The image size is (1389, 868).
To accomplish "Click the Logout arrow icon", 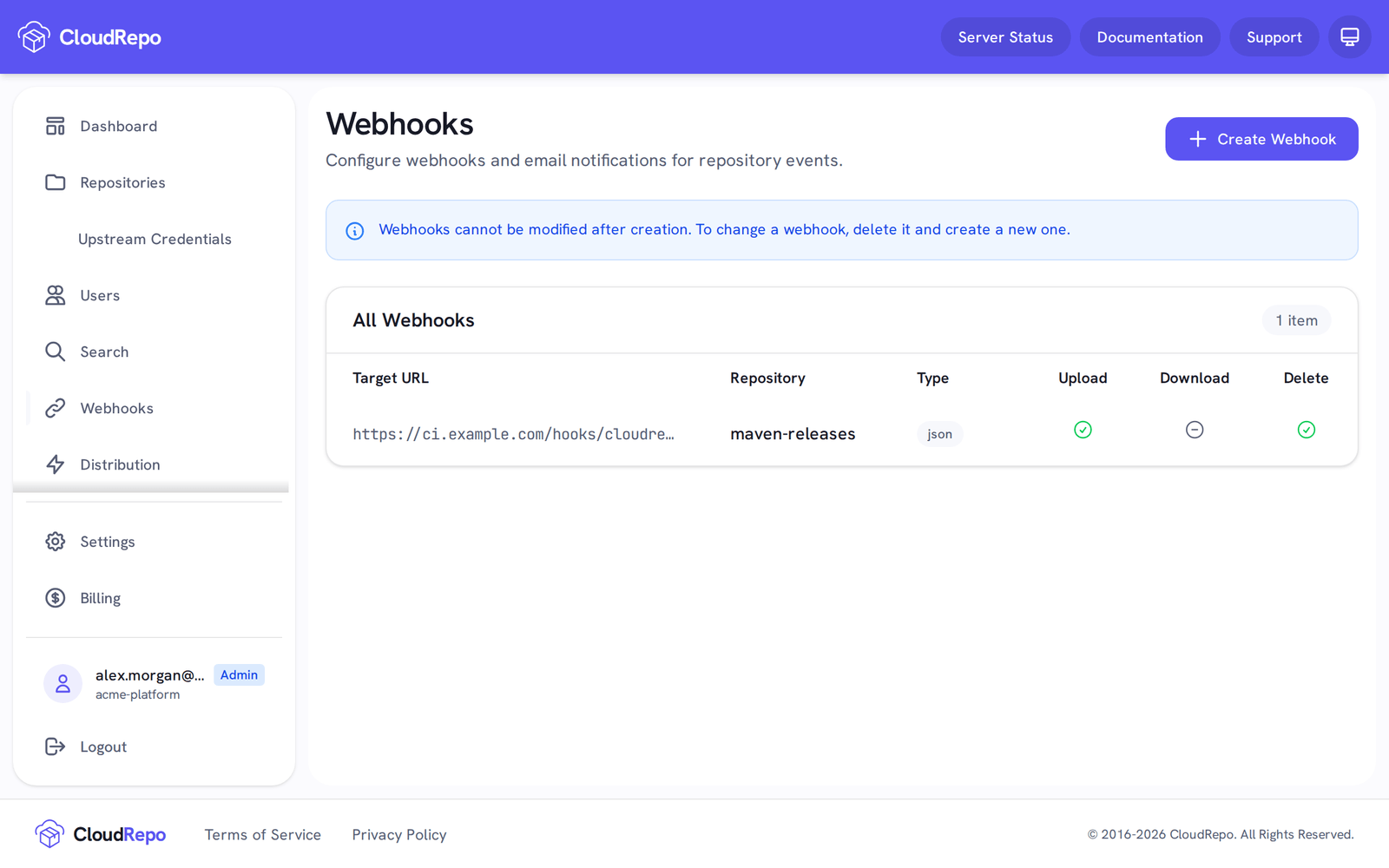I will click(56, 746).
